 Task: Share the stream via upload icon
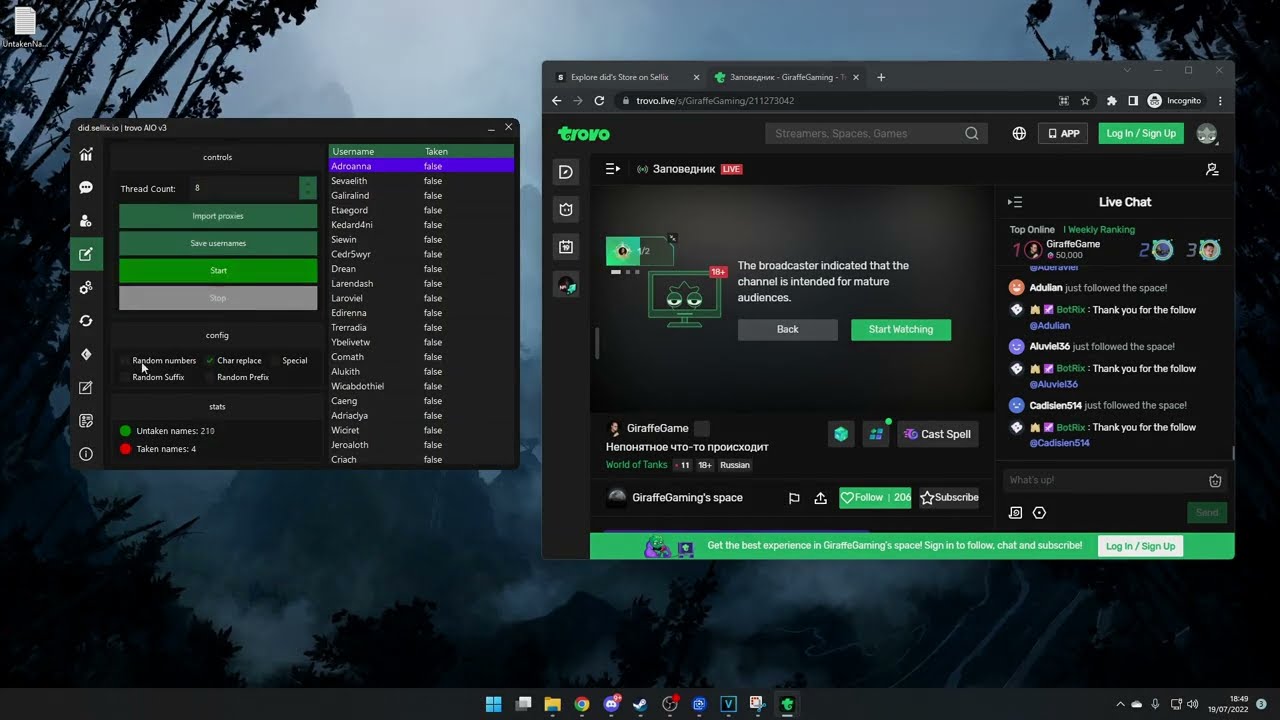click(820, 498)
